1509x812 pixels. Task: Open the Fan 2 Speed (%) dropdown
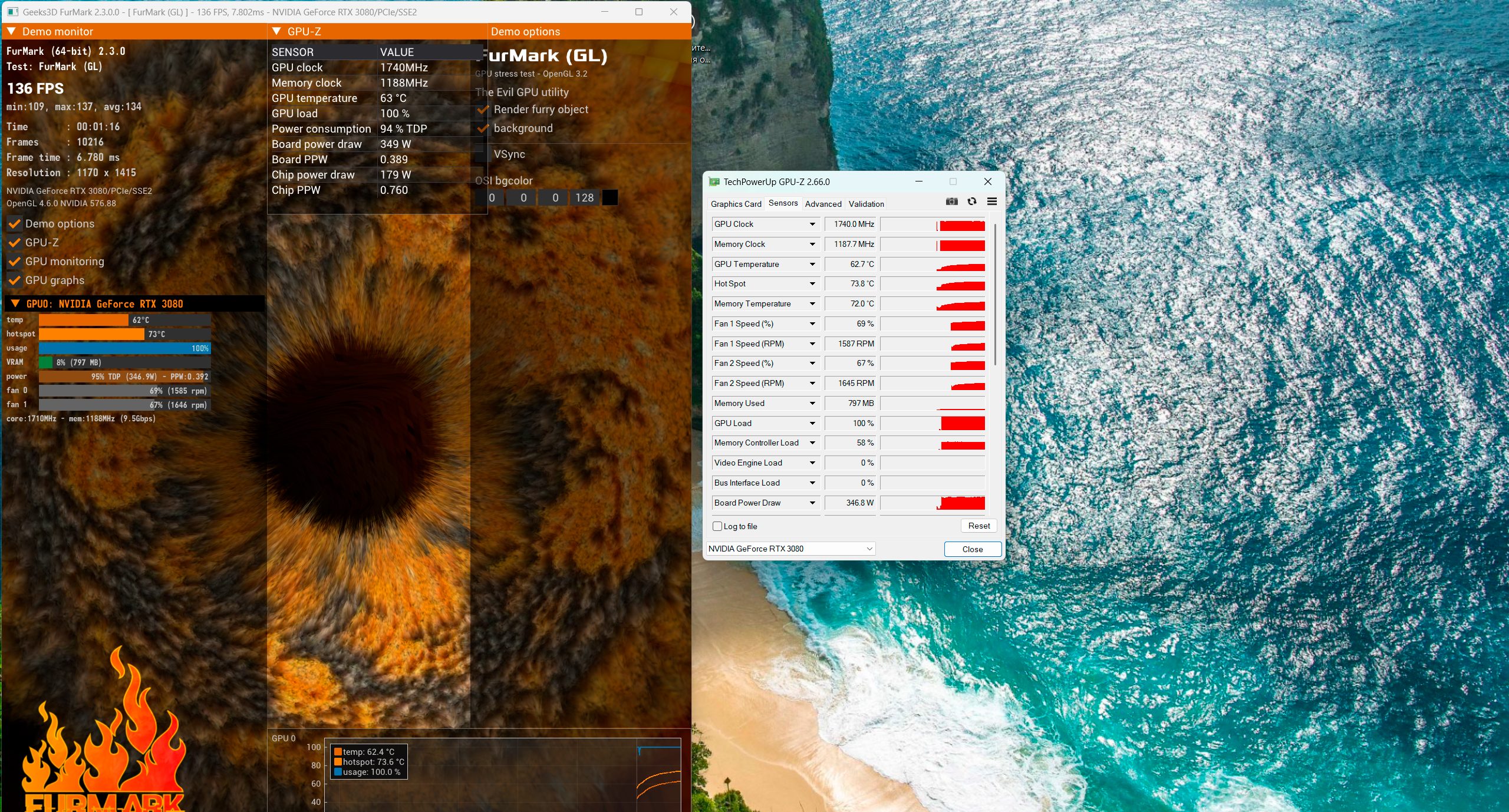pyautogui.click(x=812, y=363)
